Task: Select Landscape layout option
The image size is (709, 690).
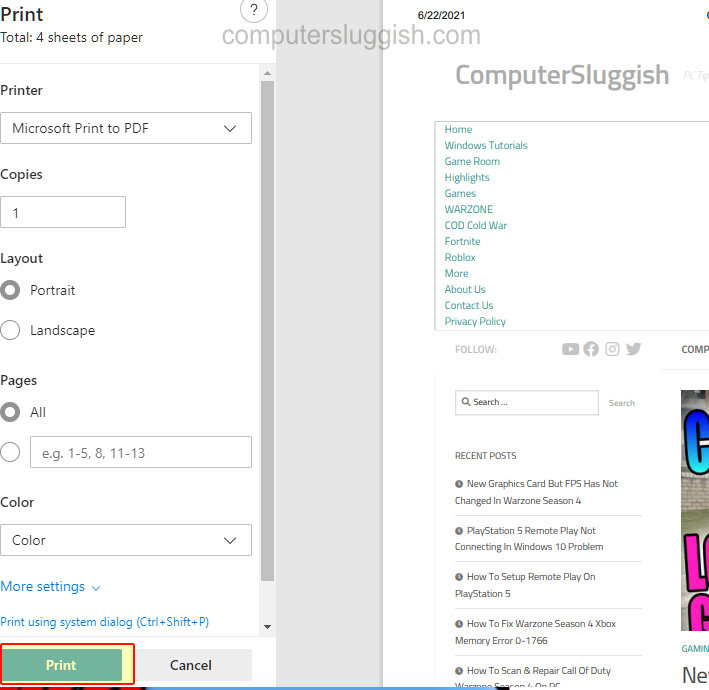Action: pos(10,330)
